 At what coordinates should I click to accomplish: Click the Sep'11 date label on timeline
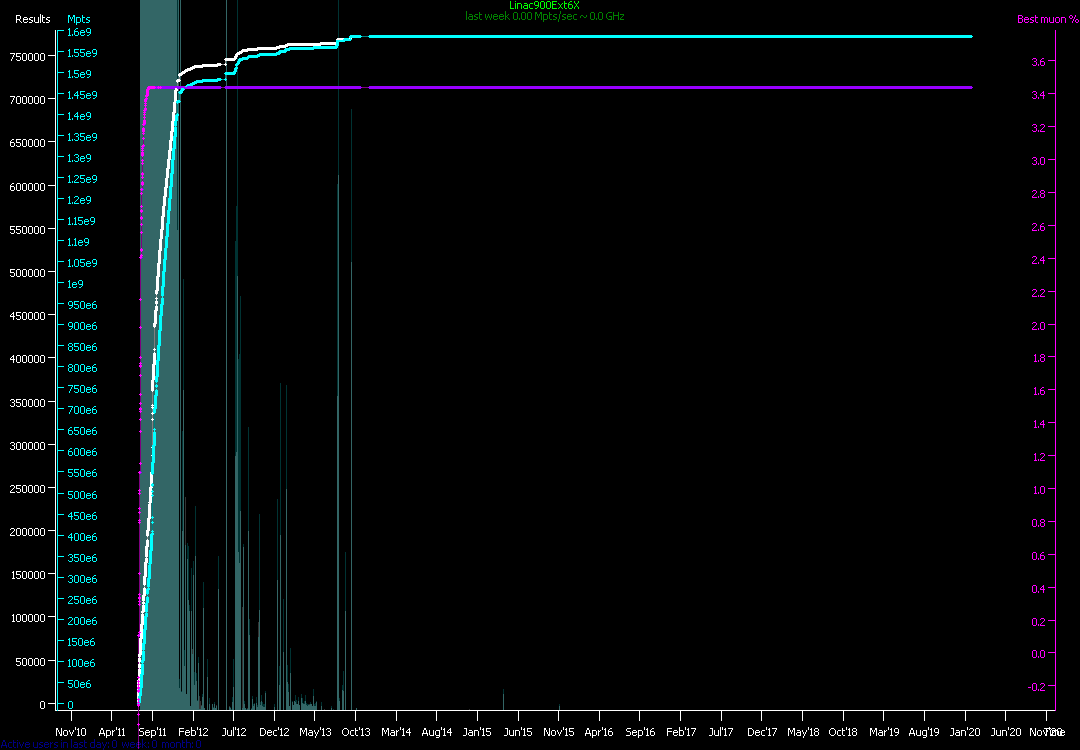[152, 732]
